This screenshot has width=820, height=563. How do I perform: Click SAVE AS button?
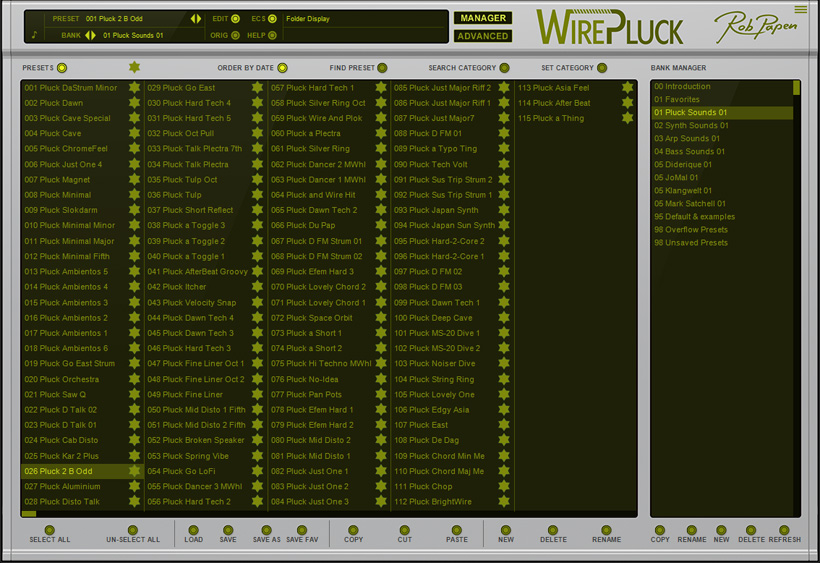[x=267, y=530]
